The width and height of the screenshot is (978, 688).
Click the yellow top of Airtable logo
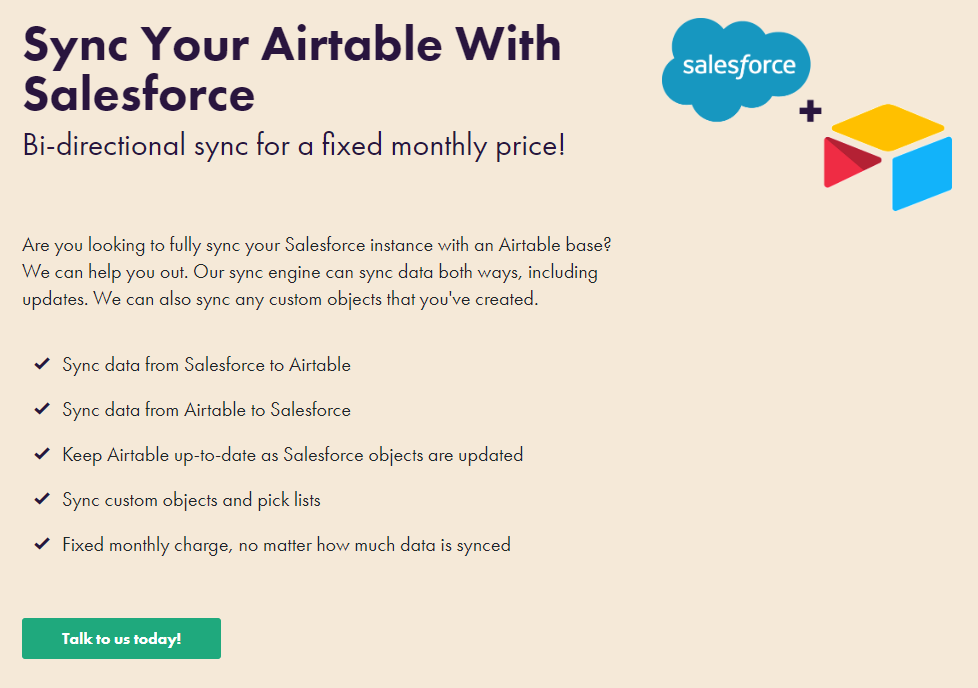click(x=887, y=127)
